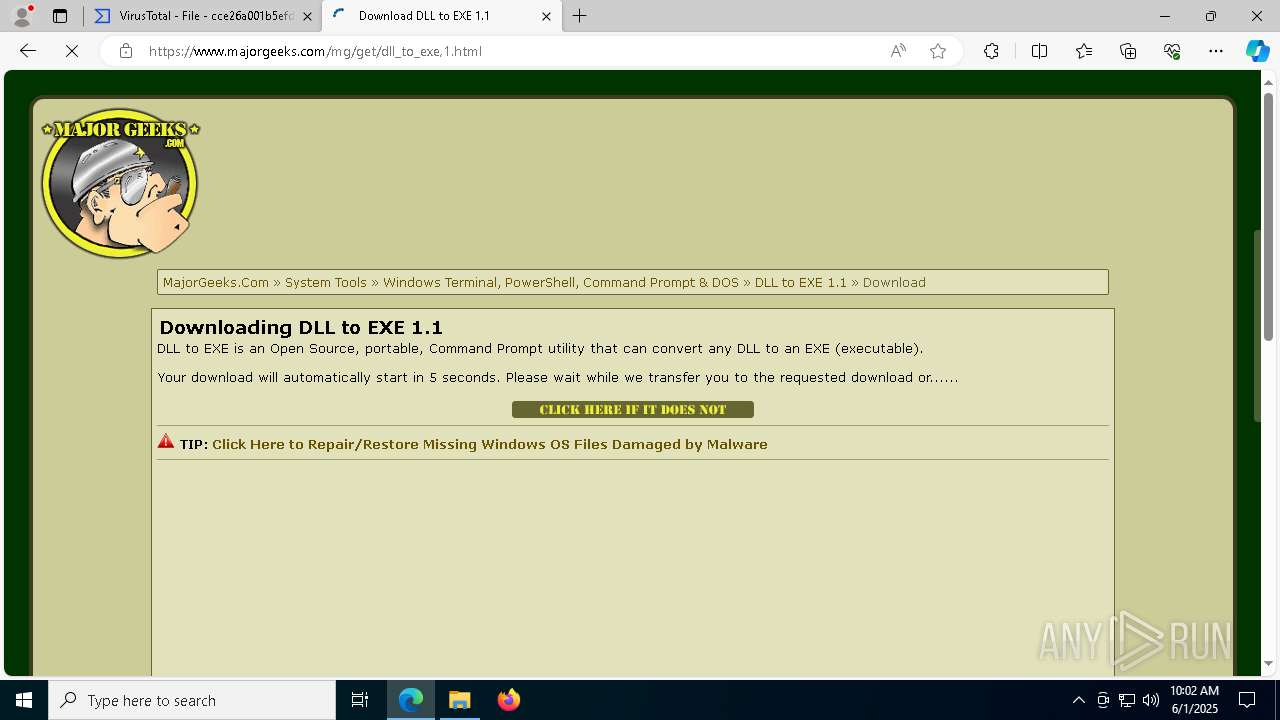
Task: Open Task View
Action: (x=360, y=700)
